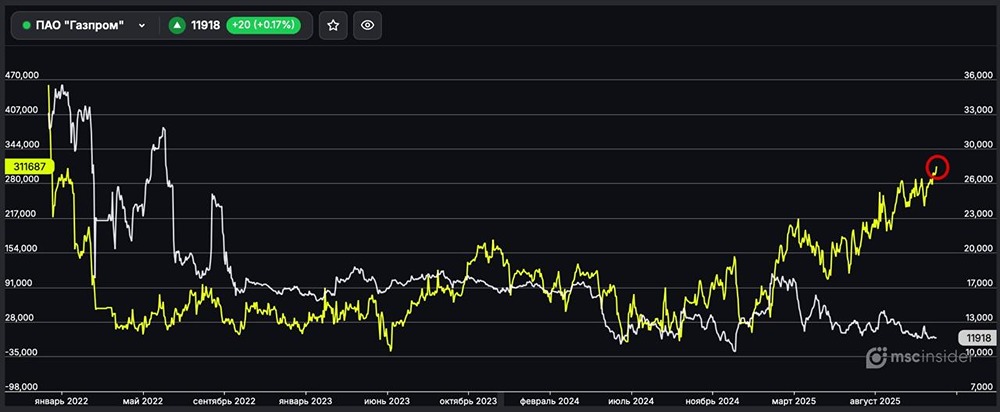Image resolution: width=1000 pixels, height=412 pixels.
Task: Select the июль 2024 date label
Action: click(x=631, y=400)
